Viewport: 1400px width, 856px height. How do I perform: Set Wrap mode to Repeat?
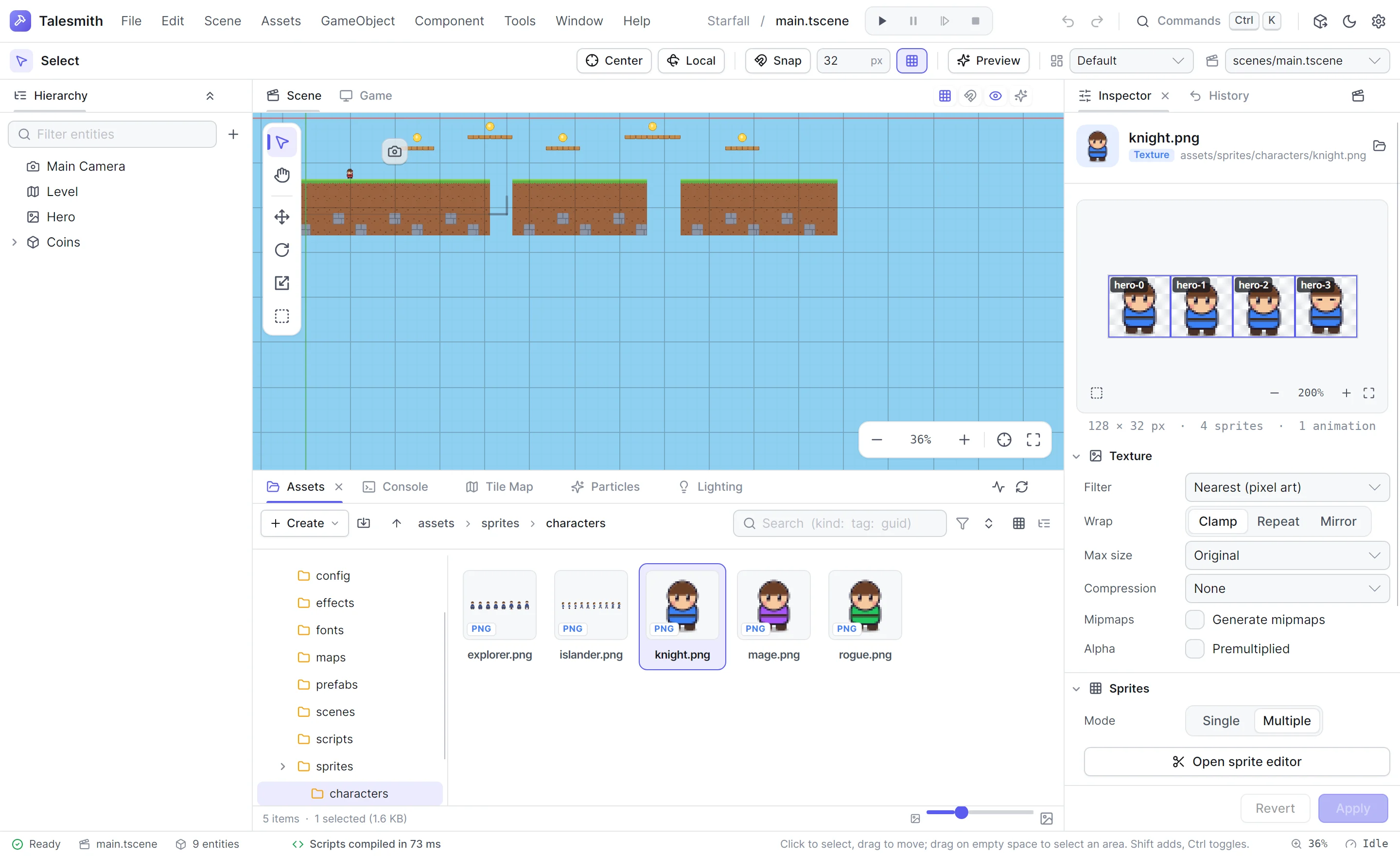tap(1278, 521)
